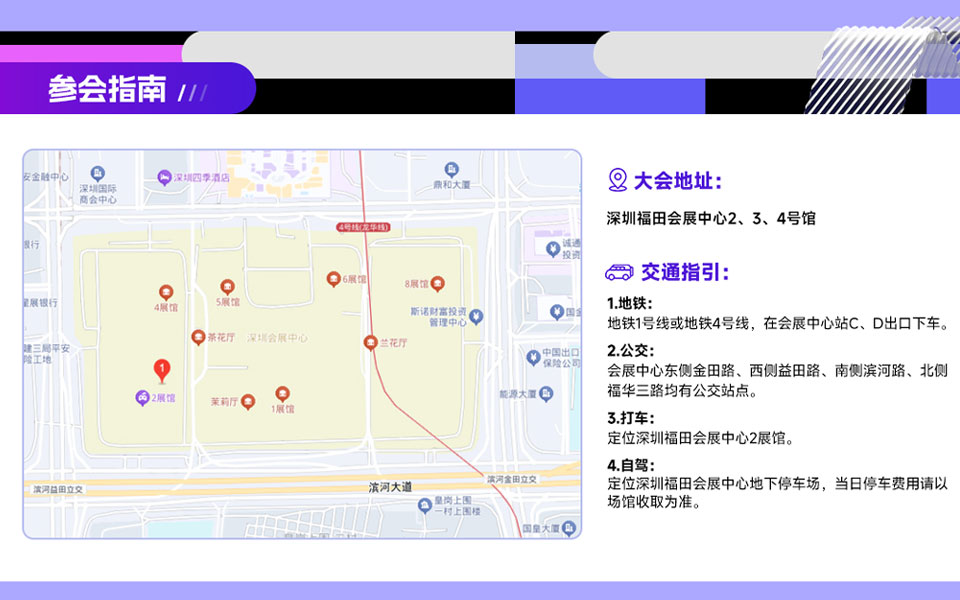Select the 8展馆 hall marker
Viewport: 960px width, 600px height.
click(x=437, y=283)
